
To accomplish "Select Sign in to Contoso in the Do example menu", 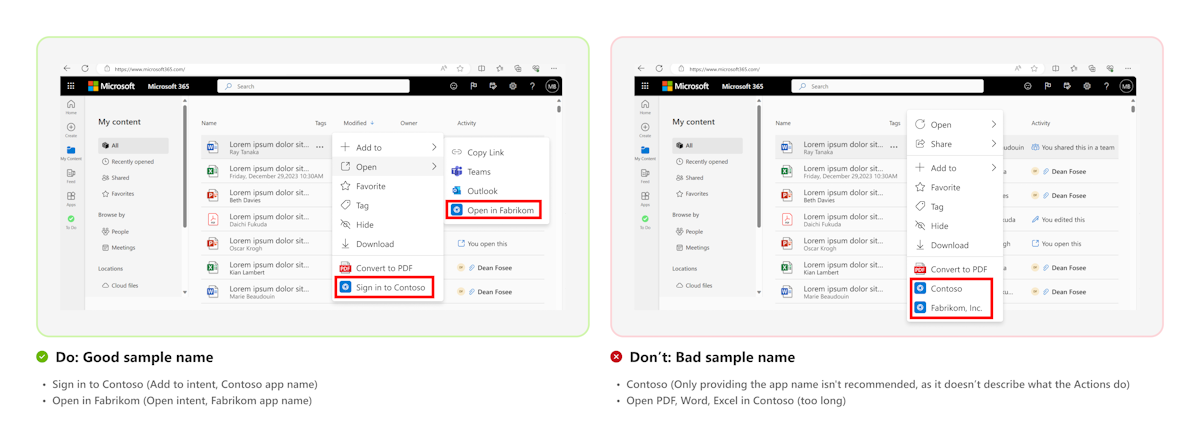I will click(384, 287).
